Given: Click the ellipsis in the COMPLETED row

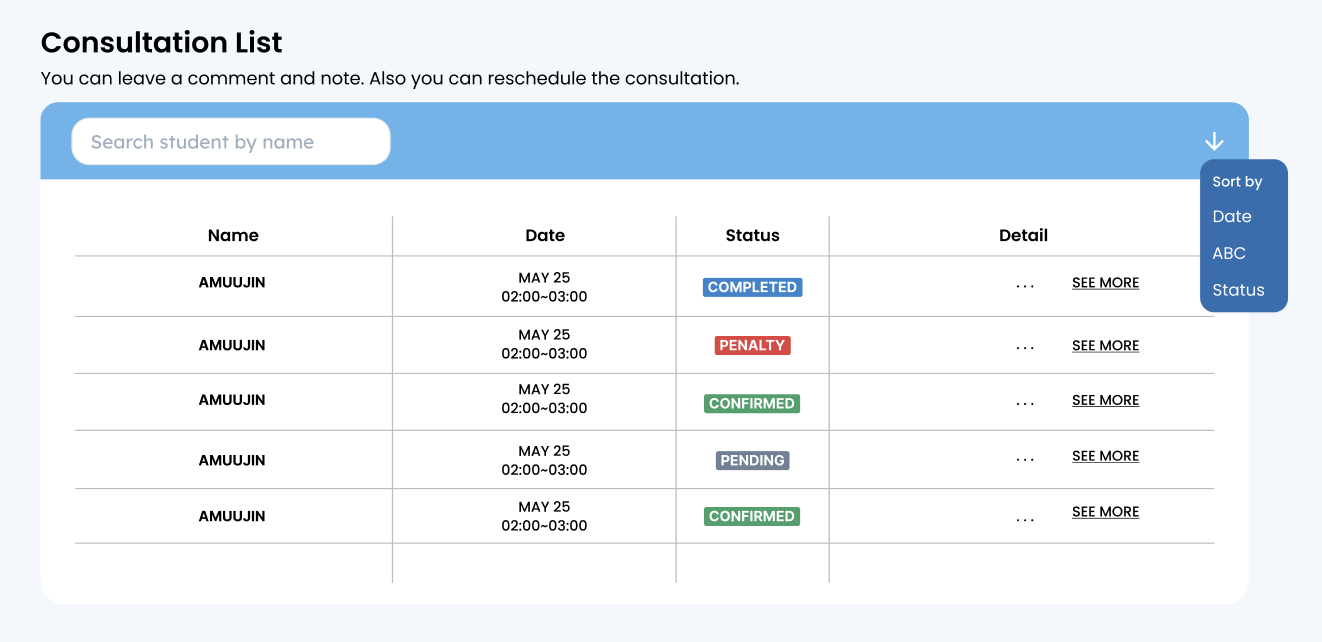Looking at the screenshot, I should click(x=1025, y=286).
